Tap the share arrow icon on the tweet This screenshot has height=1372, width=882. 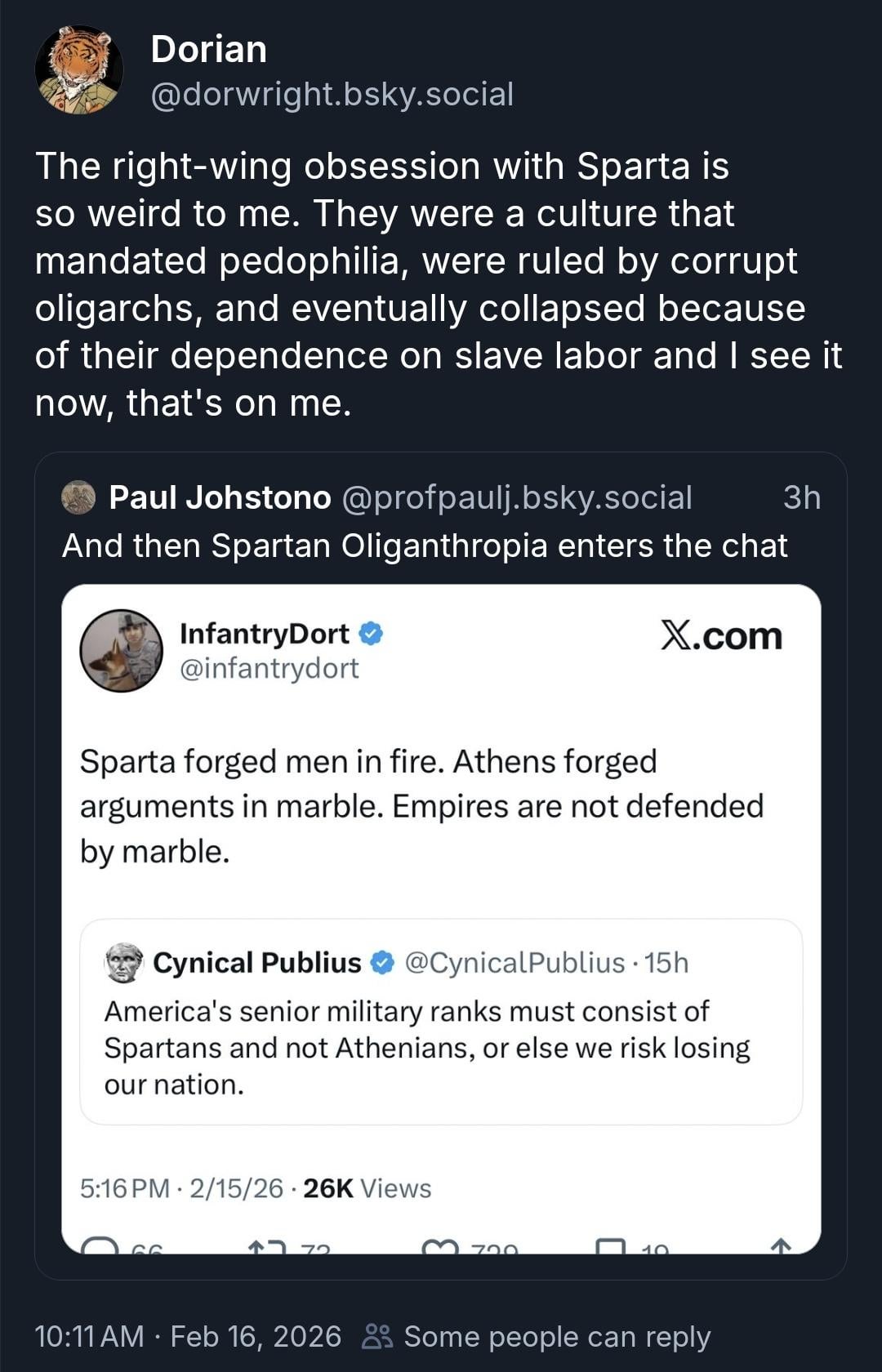781,1246
